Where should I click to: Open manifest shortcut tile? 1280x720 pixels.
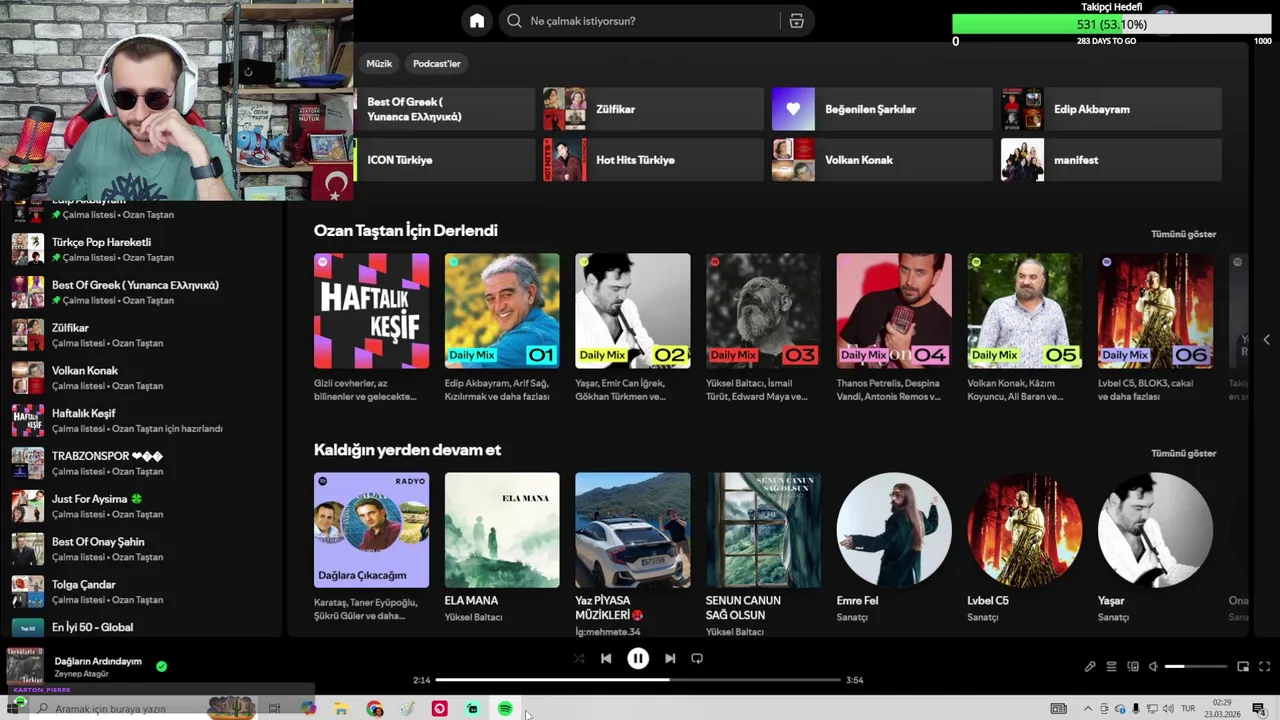(x=1111, y=160)
